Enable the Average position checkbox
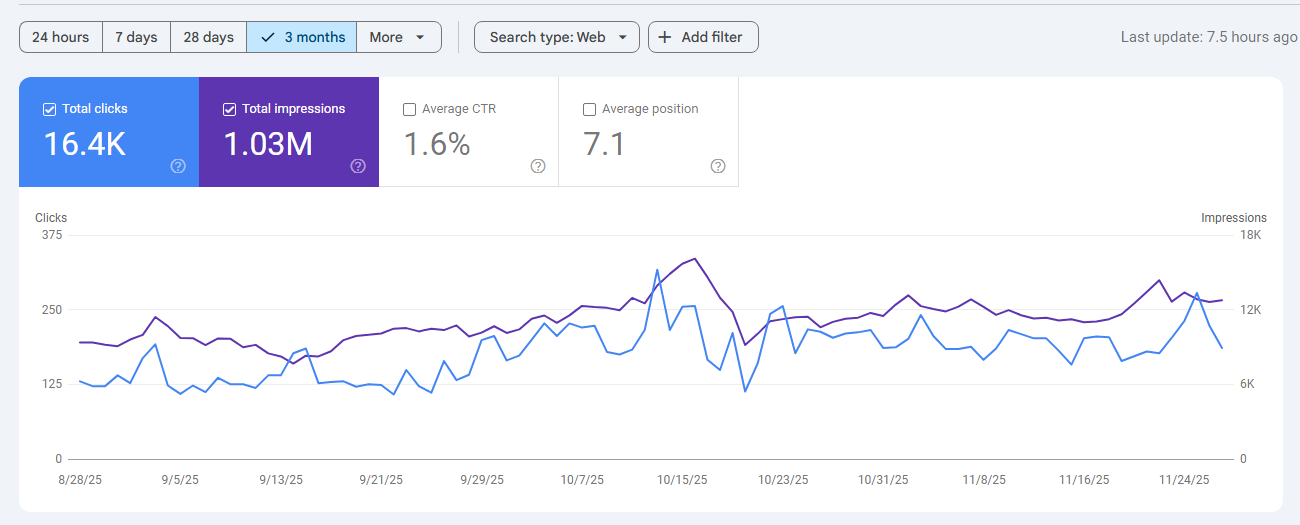1300x525 pixels. pyautogui.click(x=589, y=109)
